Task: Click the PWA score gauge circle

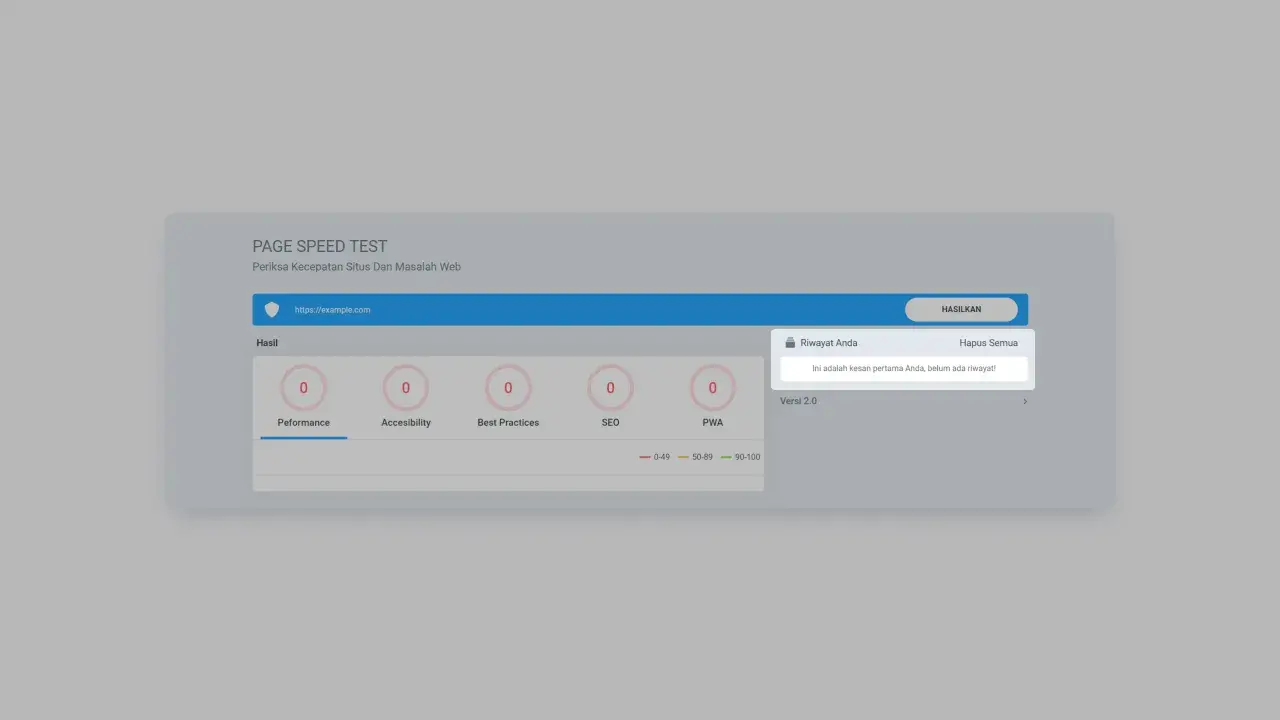Action: (x=712, y=388)
